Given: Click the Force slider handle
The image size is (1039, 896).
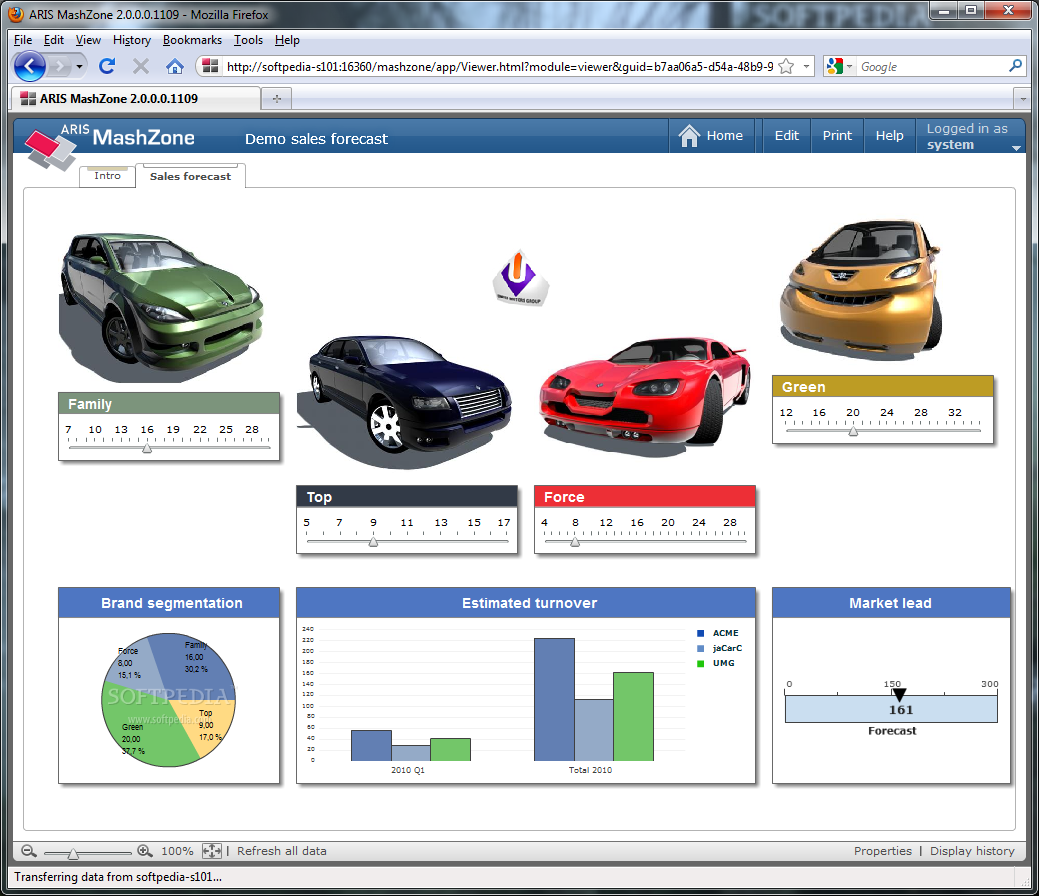Looking at the screenshot, I should pos(575,542).
